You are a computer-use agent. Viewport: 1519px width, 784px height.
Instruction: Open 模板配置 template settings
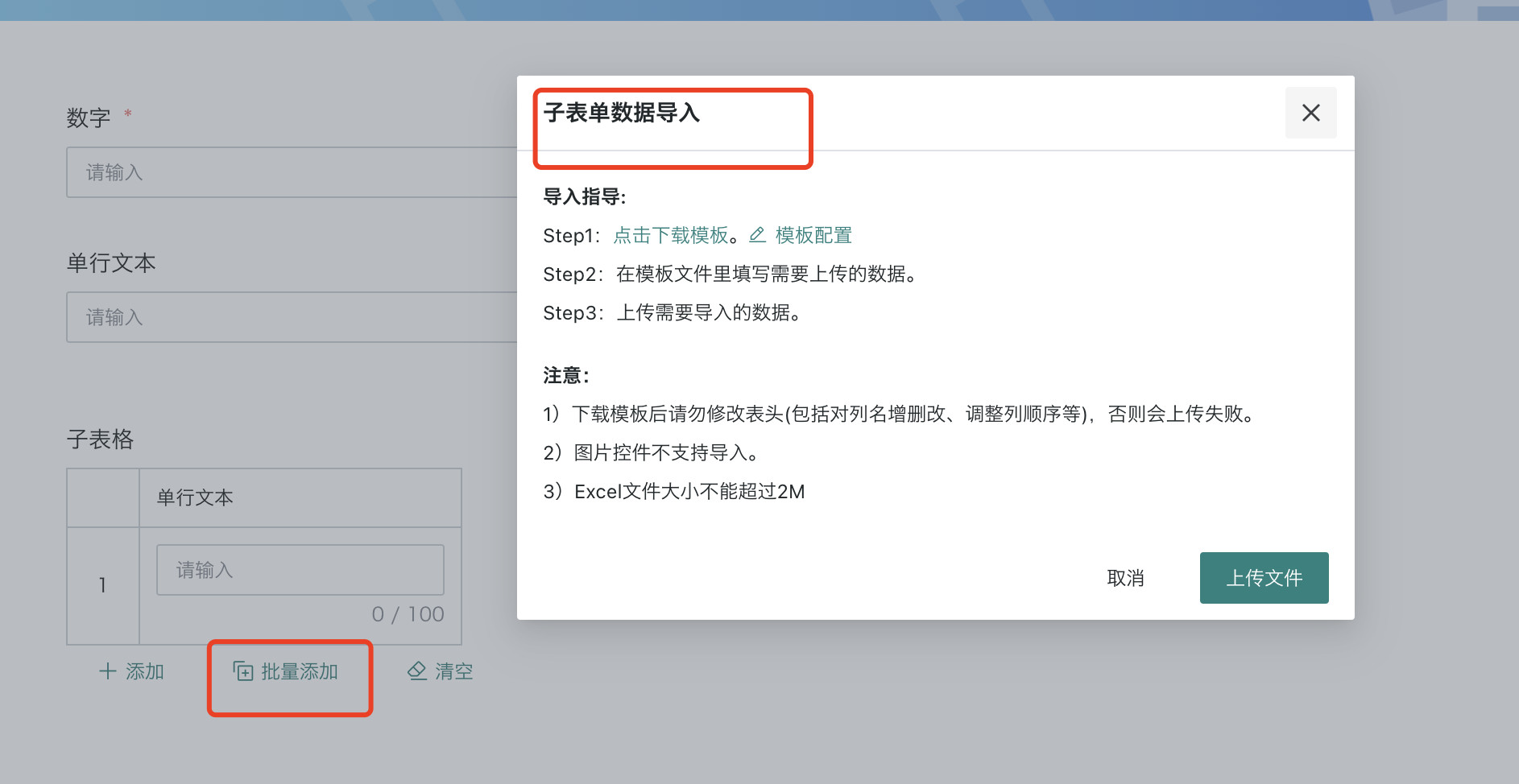813,235
